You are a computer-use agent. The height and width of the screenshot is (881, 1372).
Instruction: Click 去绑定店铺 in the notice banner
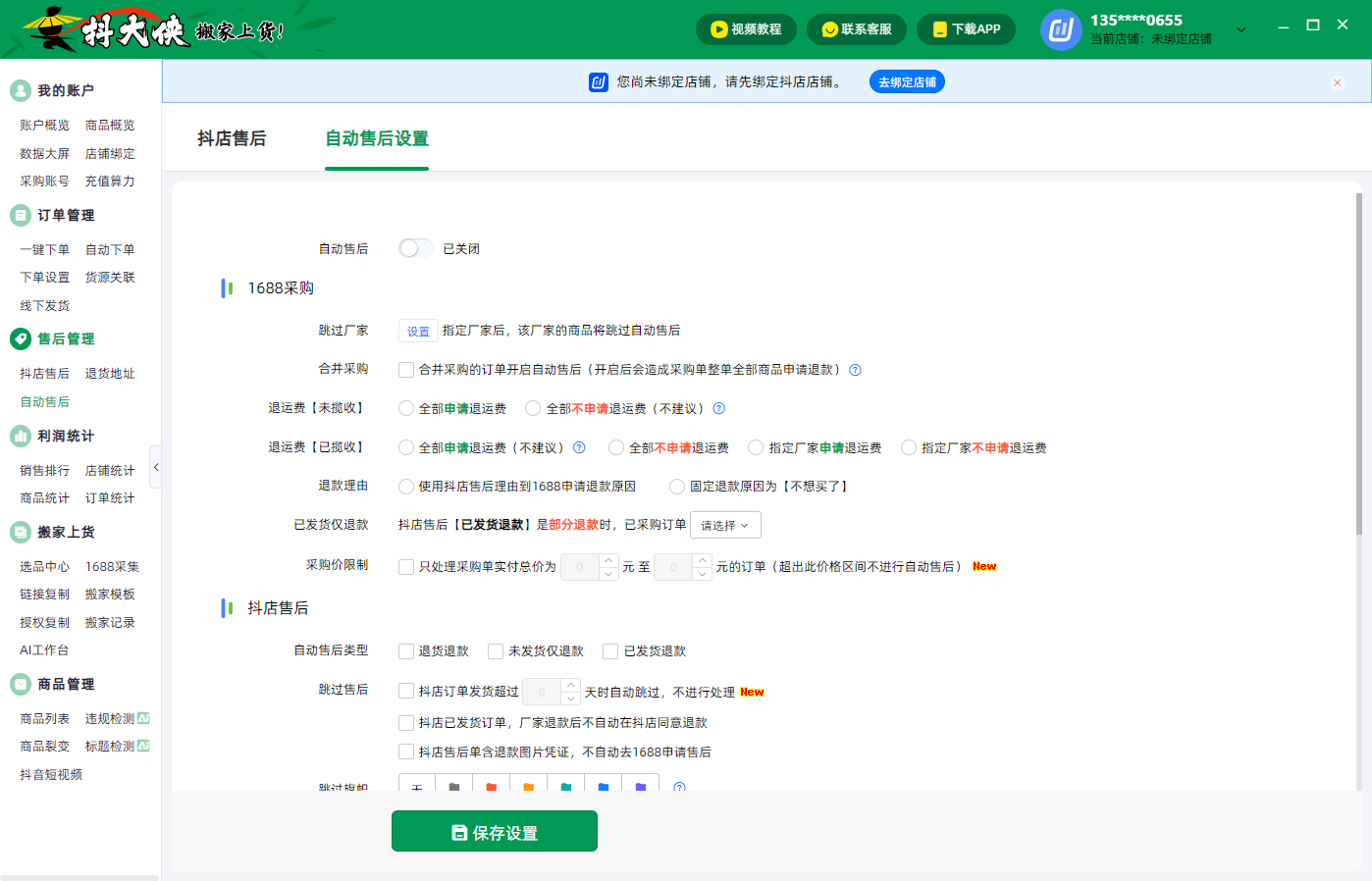[907, 82]
